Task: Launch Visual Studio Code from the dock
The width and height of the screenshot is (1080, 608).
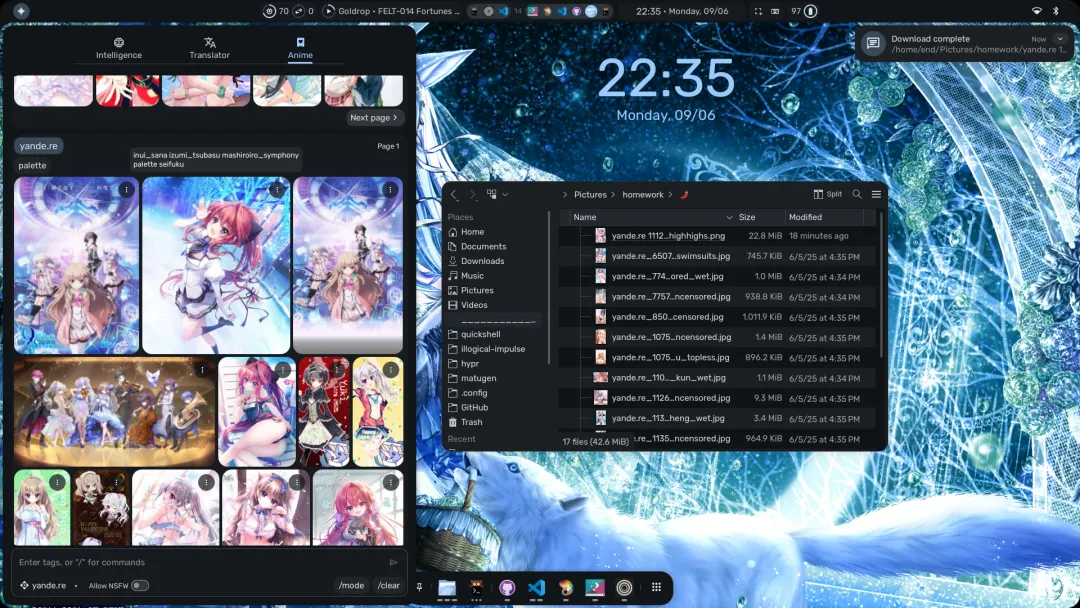Action: [537, 587]
